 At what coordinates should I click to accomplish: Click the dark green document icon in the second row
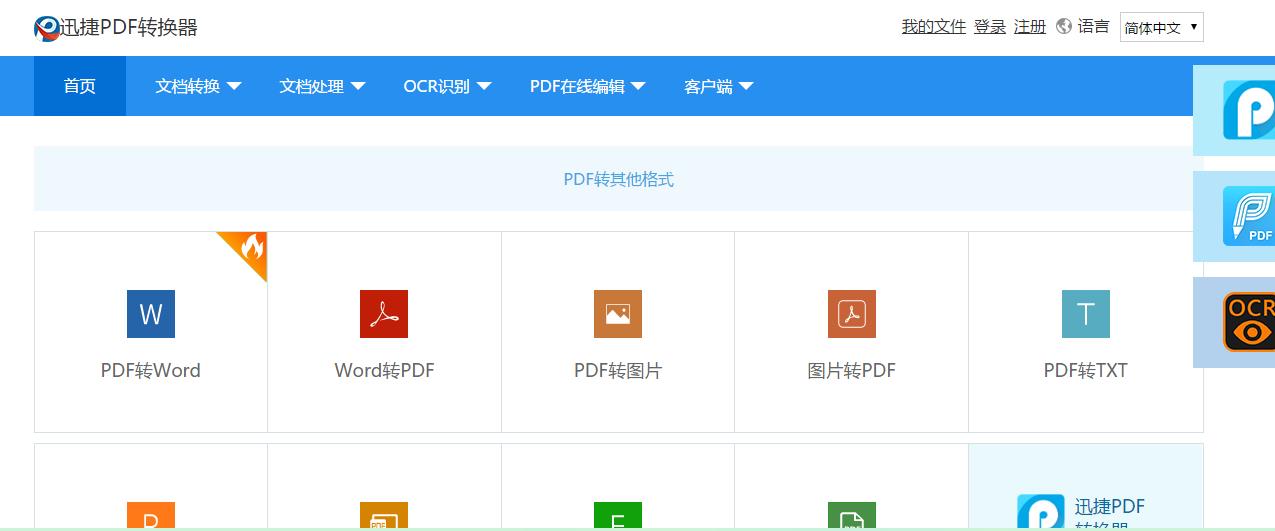(852, 516)
